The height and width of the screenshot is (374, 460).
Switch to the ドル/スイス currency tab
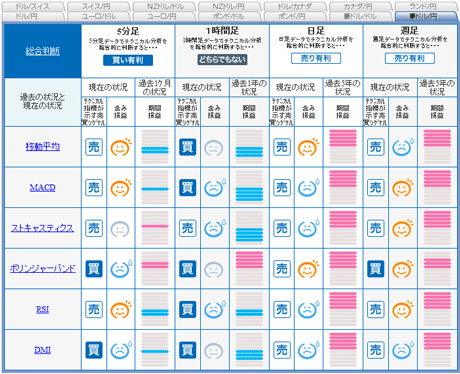(33, 6)
